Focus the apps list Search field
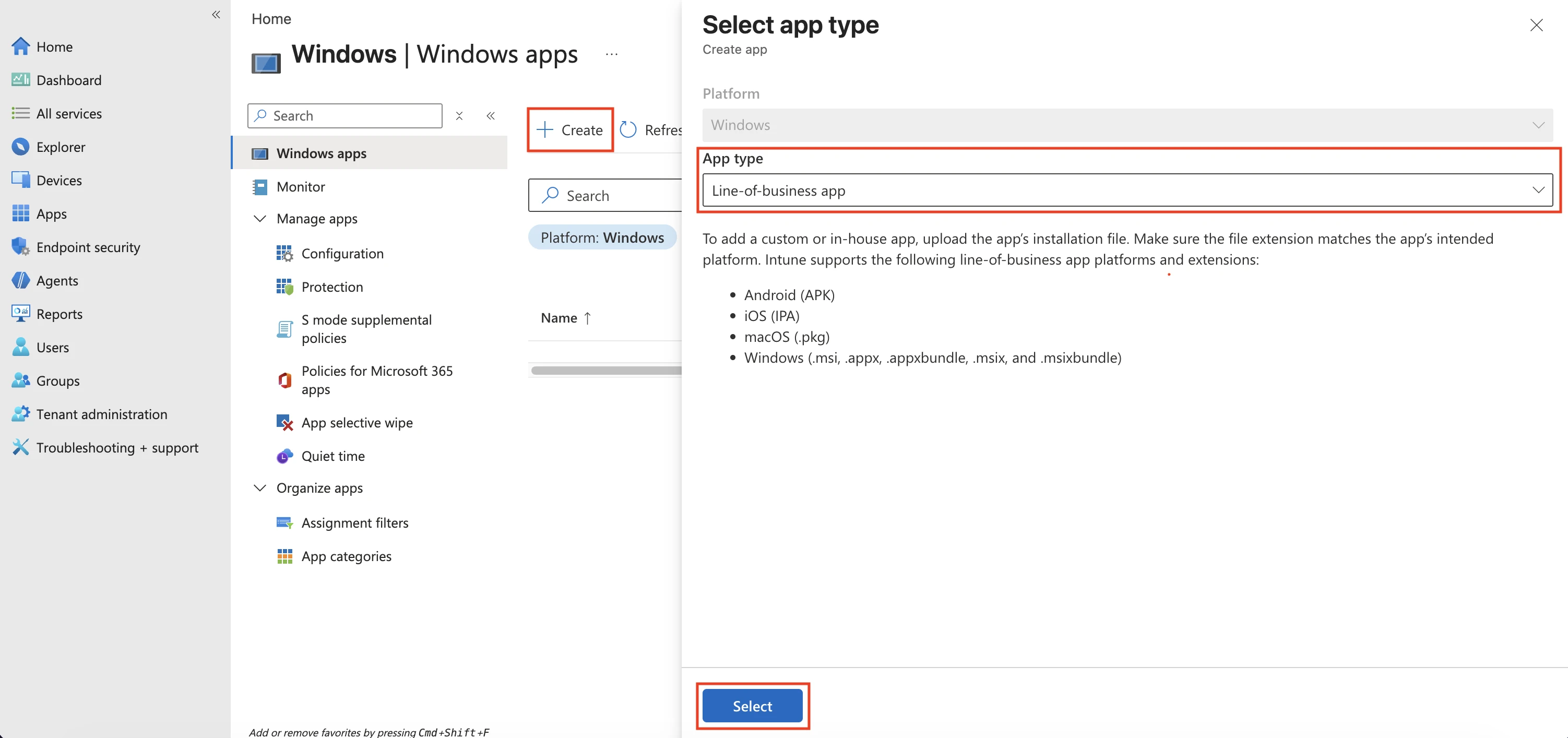The image size is (1568, 738). 605,195
